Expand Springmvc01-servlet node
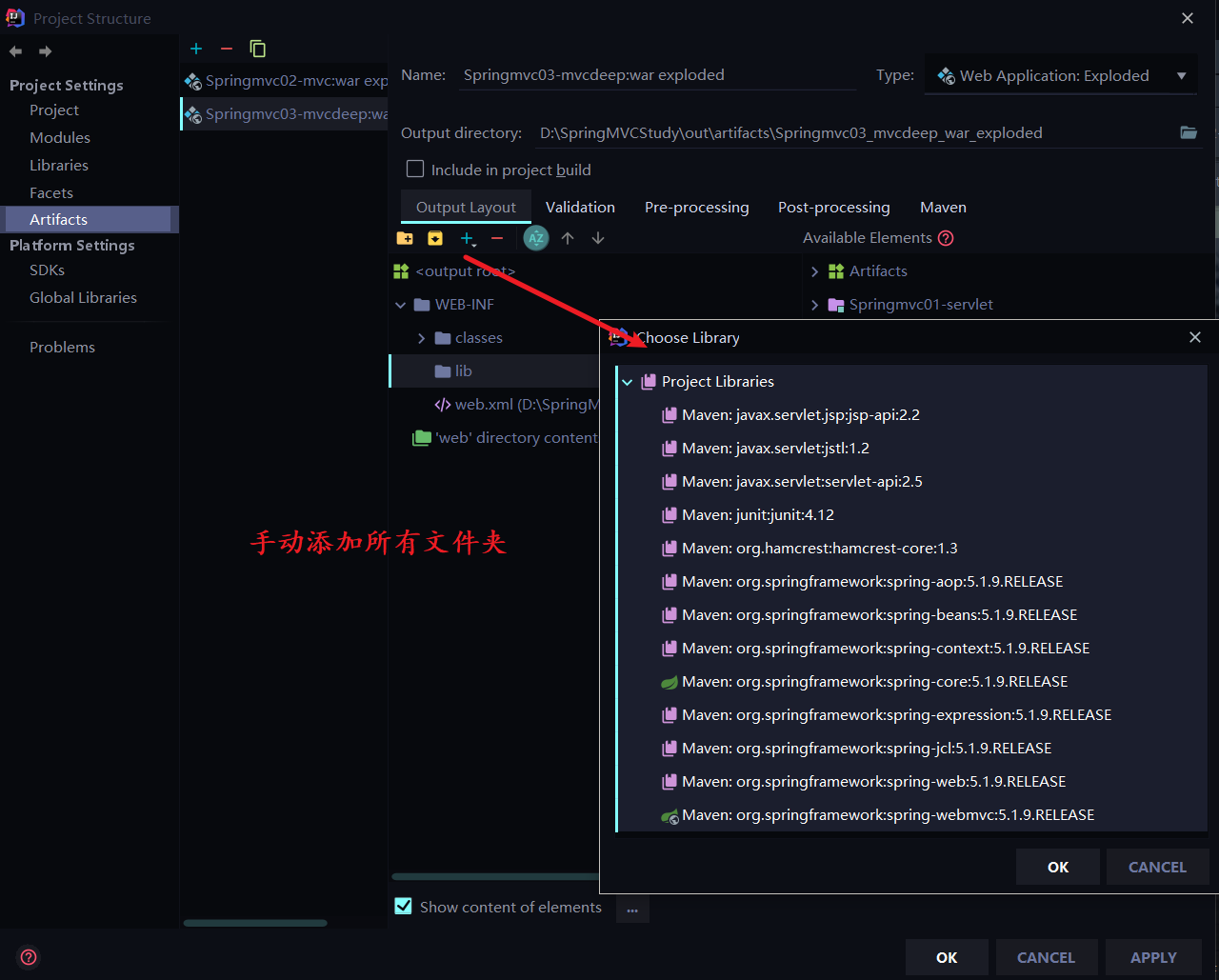The image size is (1219, 980). point(814,305)
